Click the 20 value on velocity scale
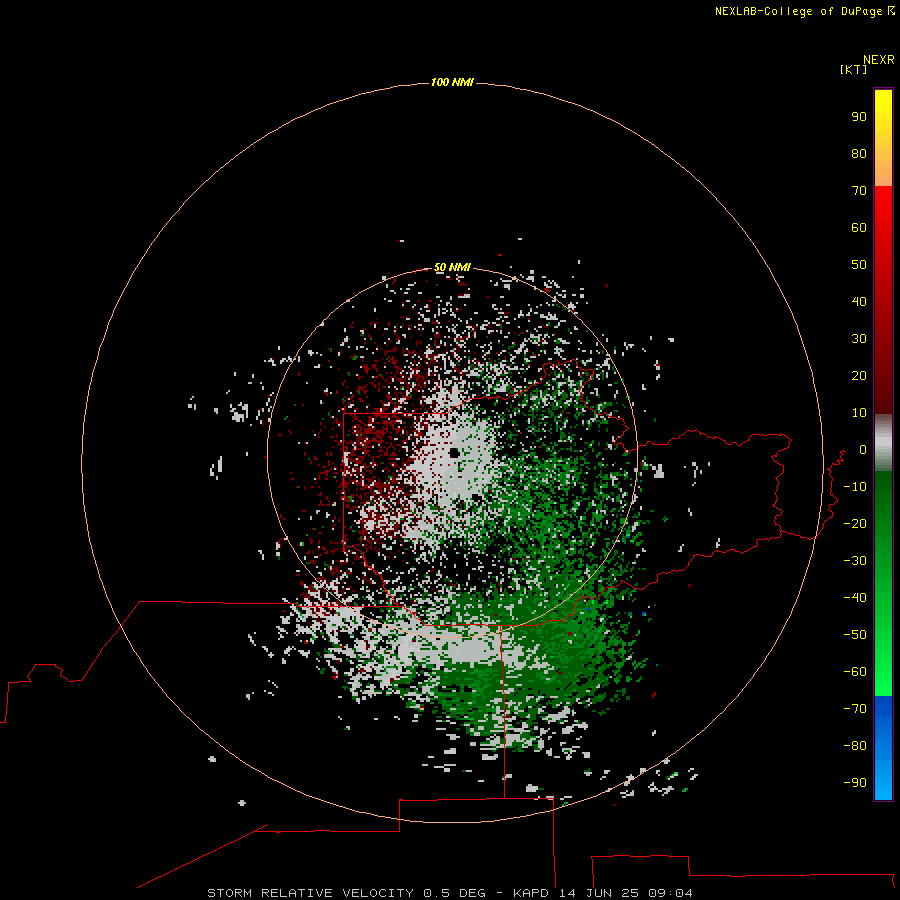Image resolution: width=900 pixels, height=900 pixels. [859, 375]
